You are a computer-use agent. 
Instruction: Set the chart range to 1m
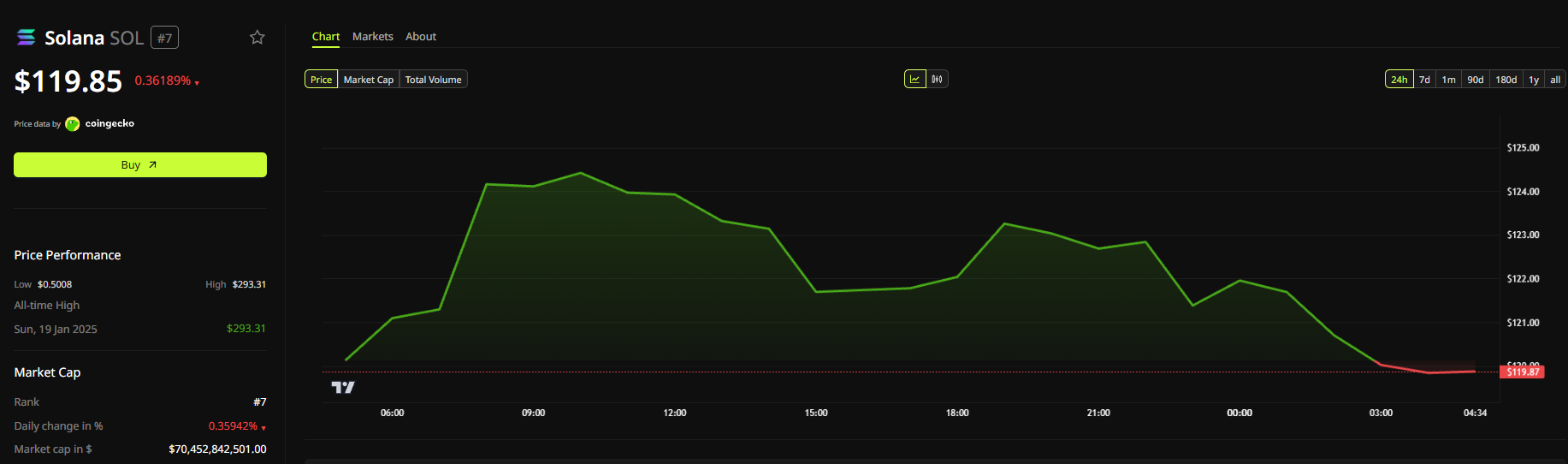1449,80
